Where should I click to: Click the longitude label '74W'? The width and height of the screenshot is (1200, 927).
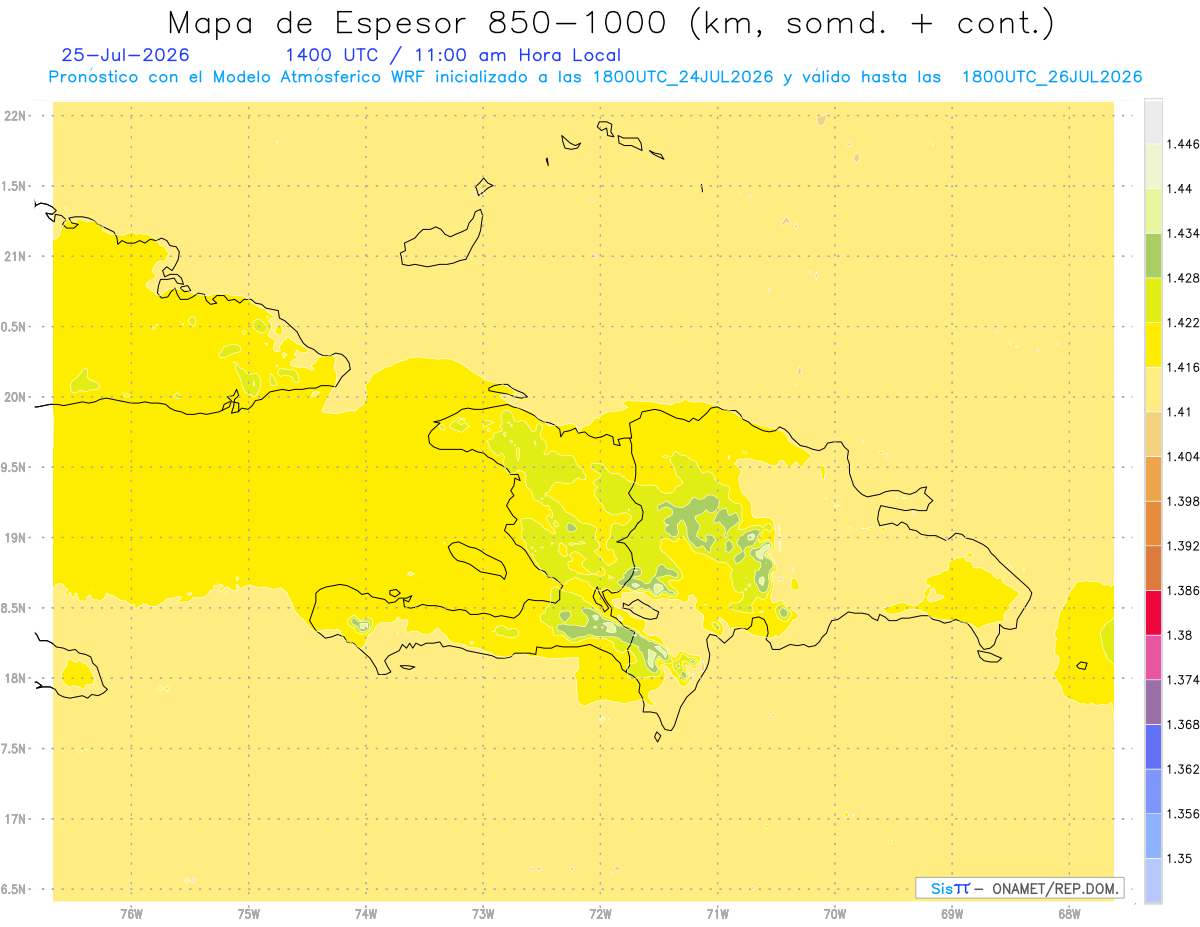pos(365,914)
